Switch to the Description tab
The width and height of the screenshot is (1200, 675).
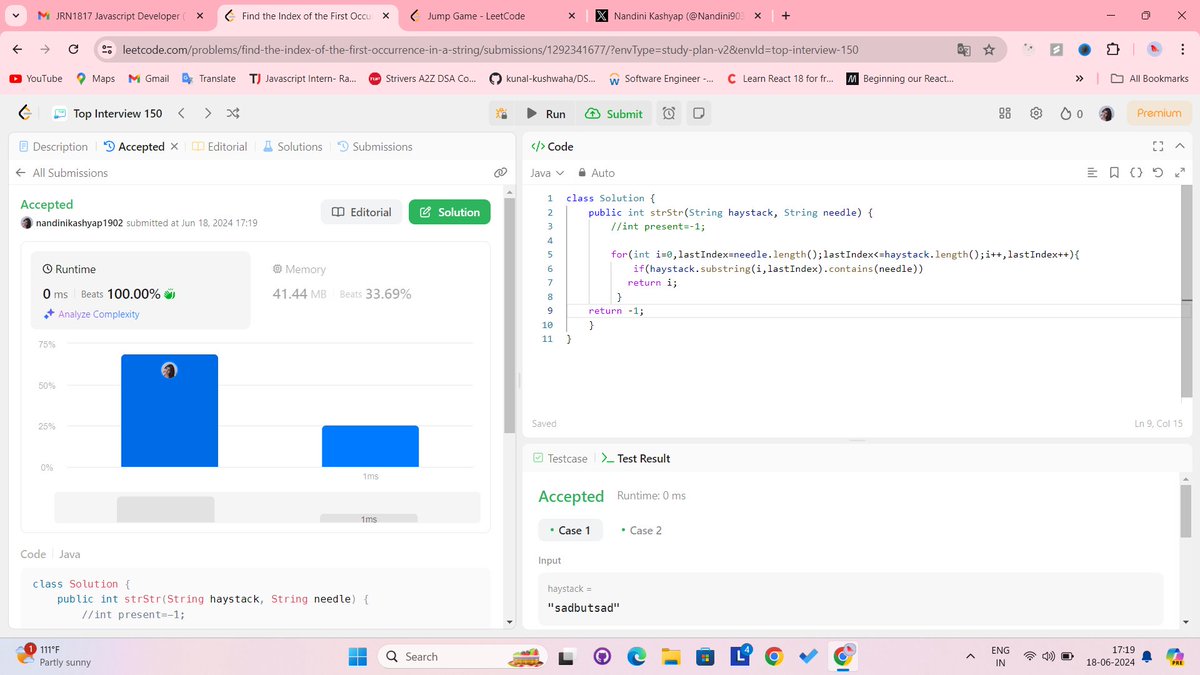click(54, 146)
